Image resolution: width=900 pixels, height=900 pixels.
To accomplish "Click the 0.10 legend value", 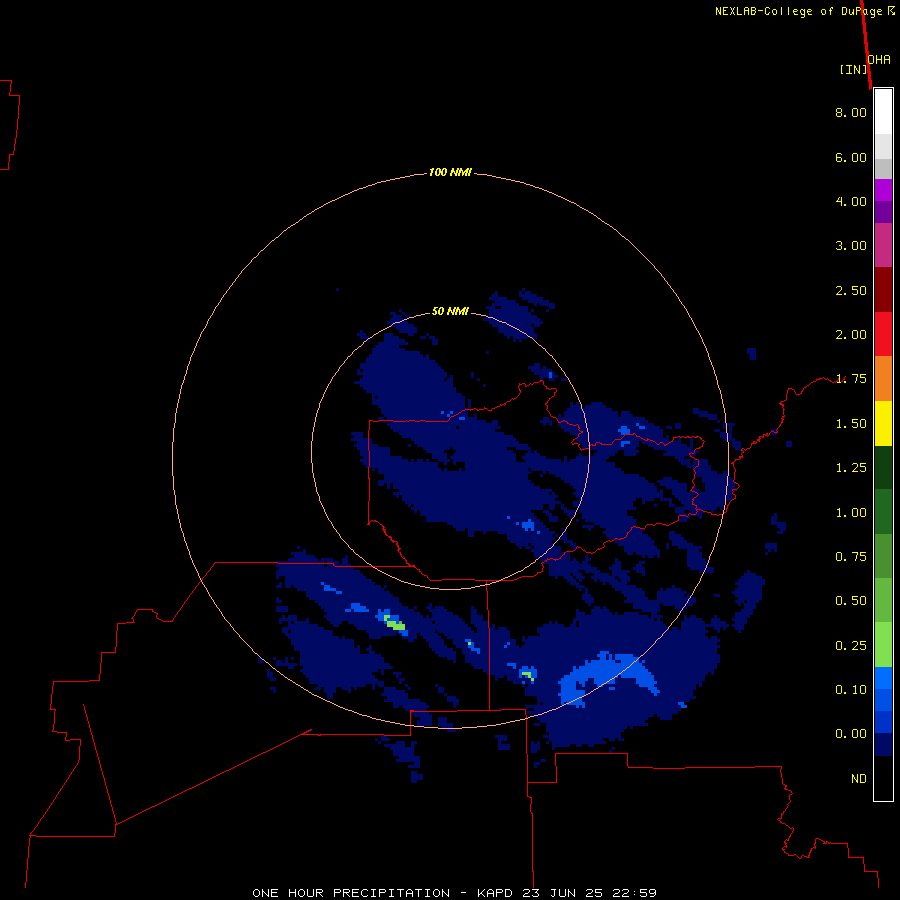I will click(851, 690).
